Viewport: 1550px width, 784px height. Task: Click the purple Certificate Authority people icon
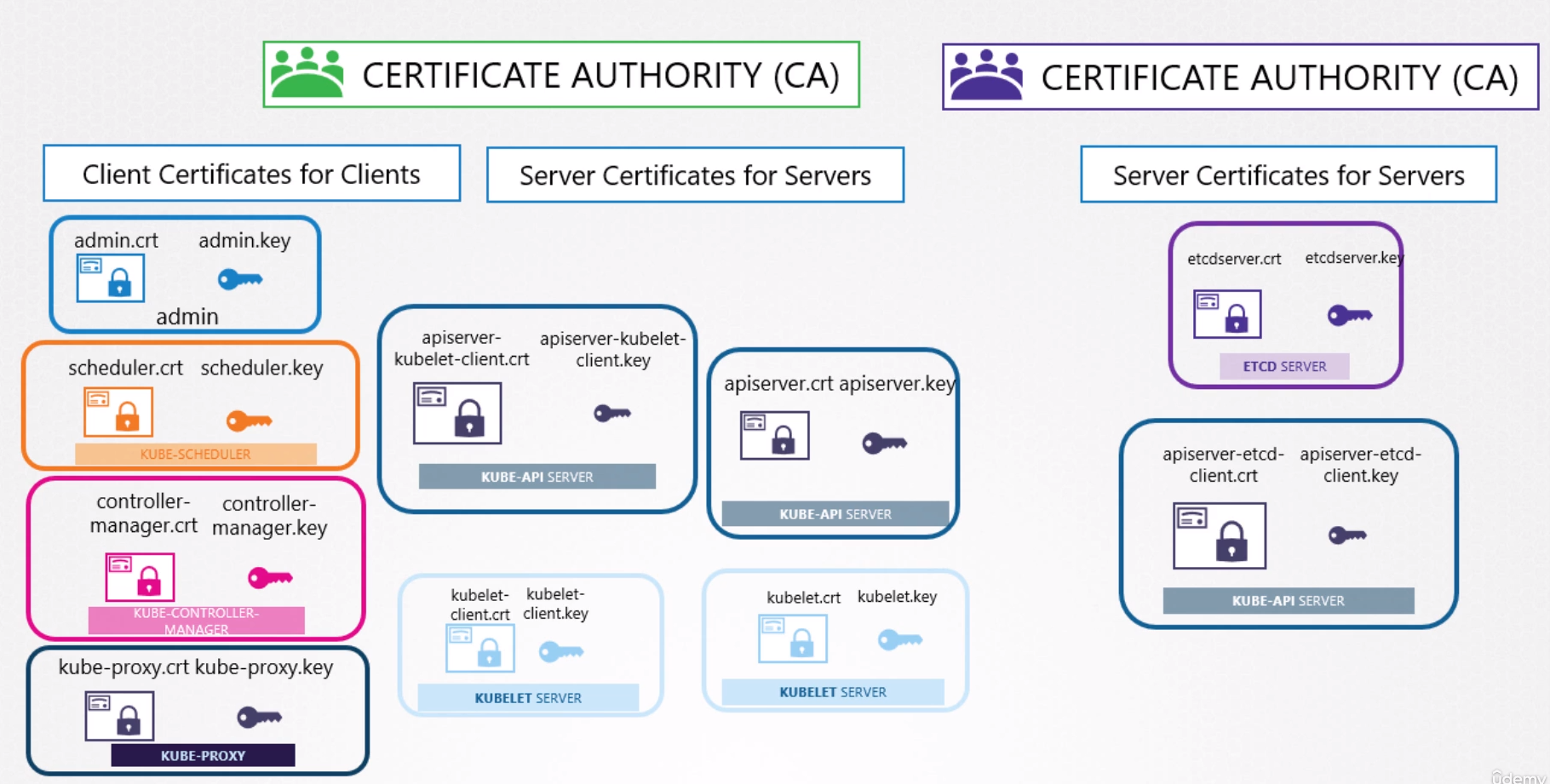[986, 76]
